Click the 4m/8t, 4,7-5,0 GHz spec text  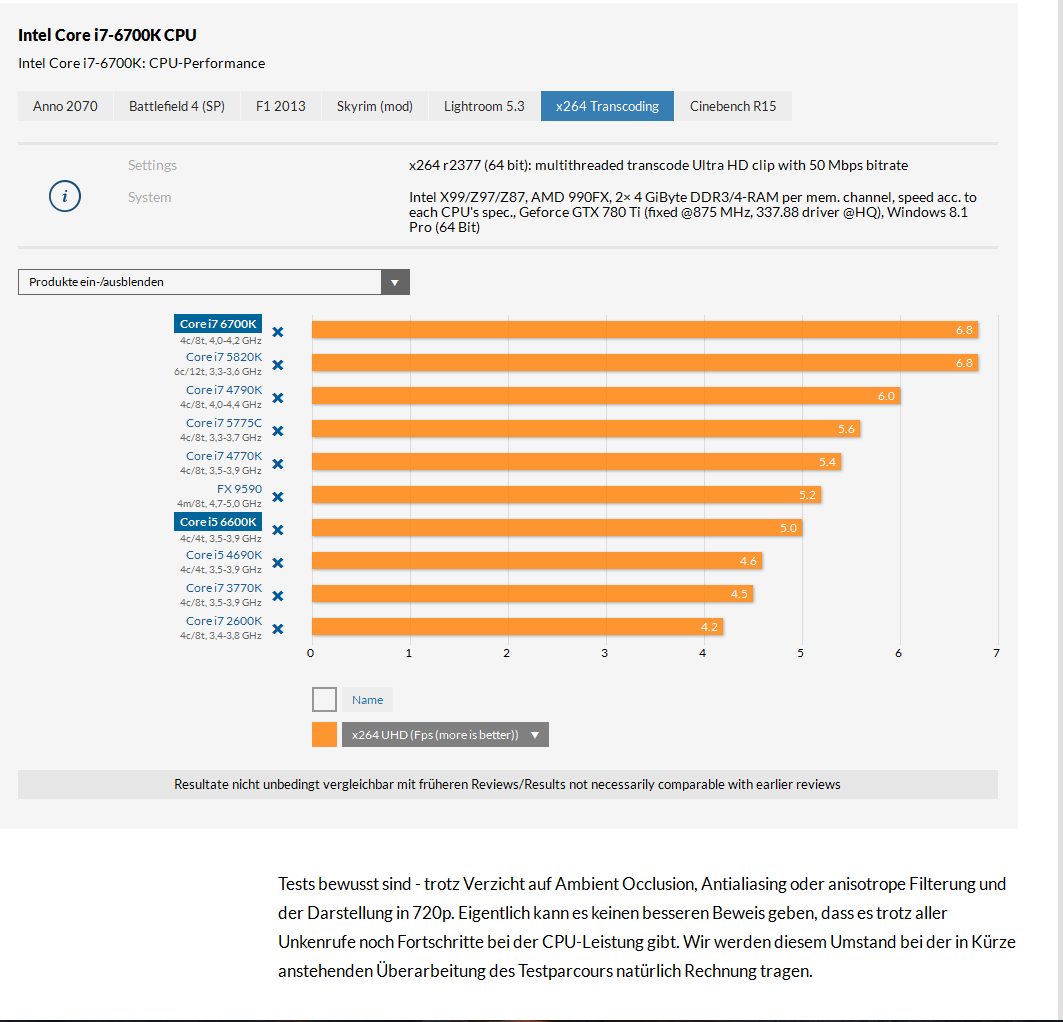coord(219,504)
